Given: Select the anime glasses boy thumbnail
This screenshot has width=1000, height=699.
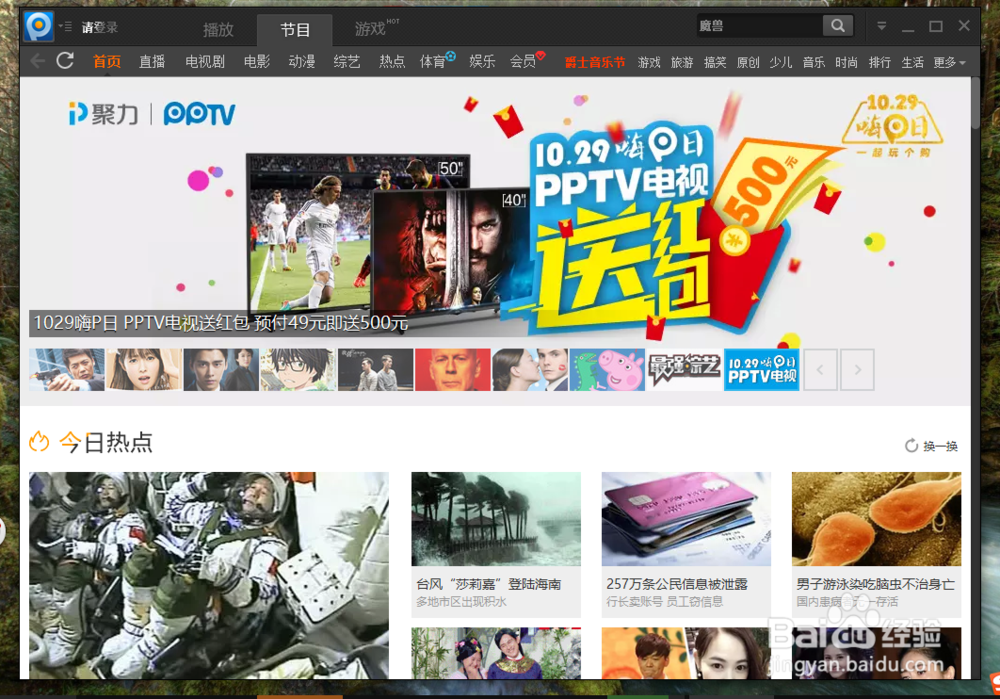Looking at the screenshot, I should [x=298, y=369].
